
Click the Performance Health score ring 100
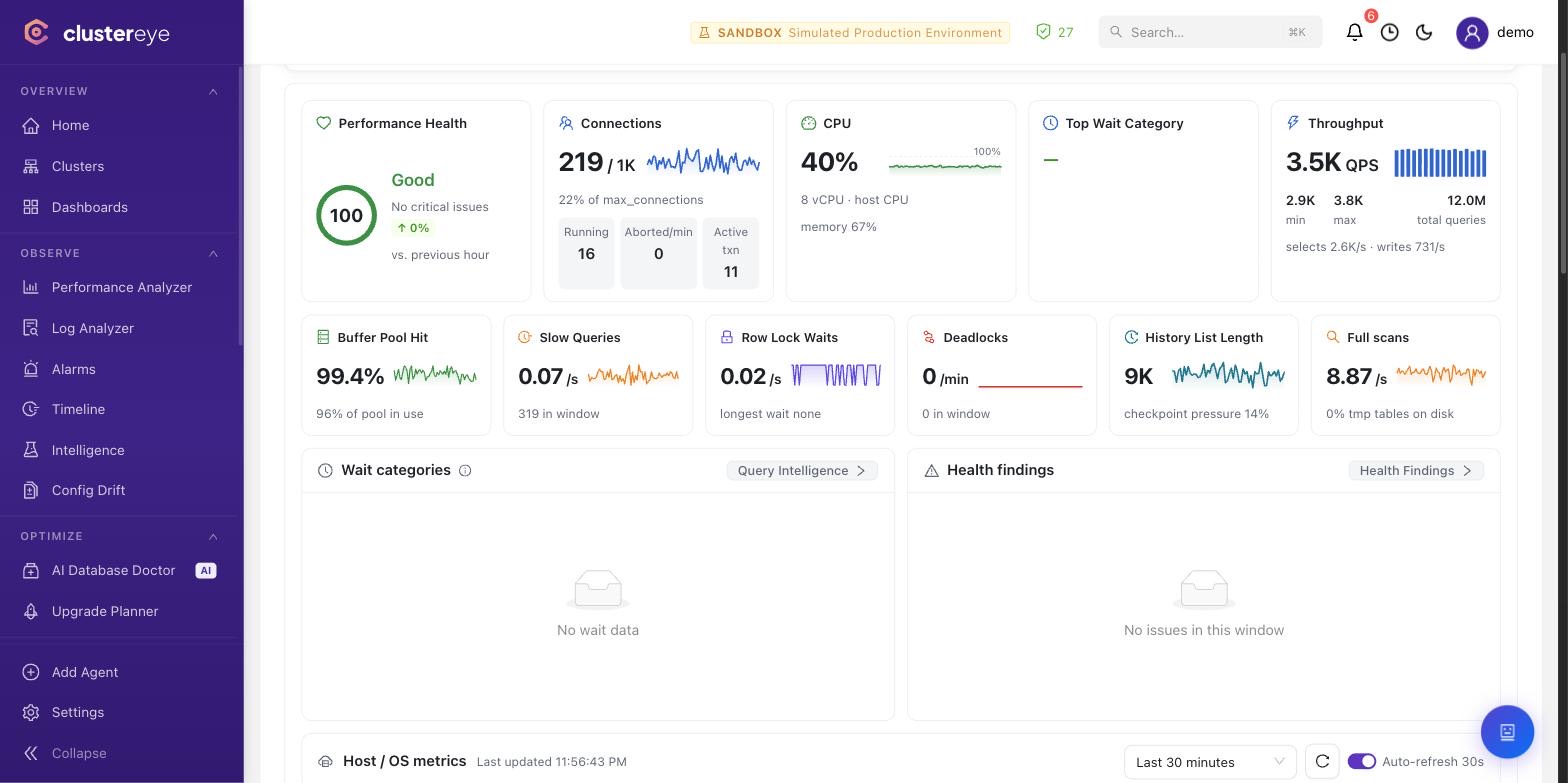point(346,215)
